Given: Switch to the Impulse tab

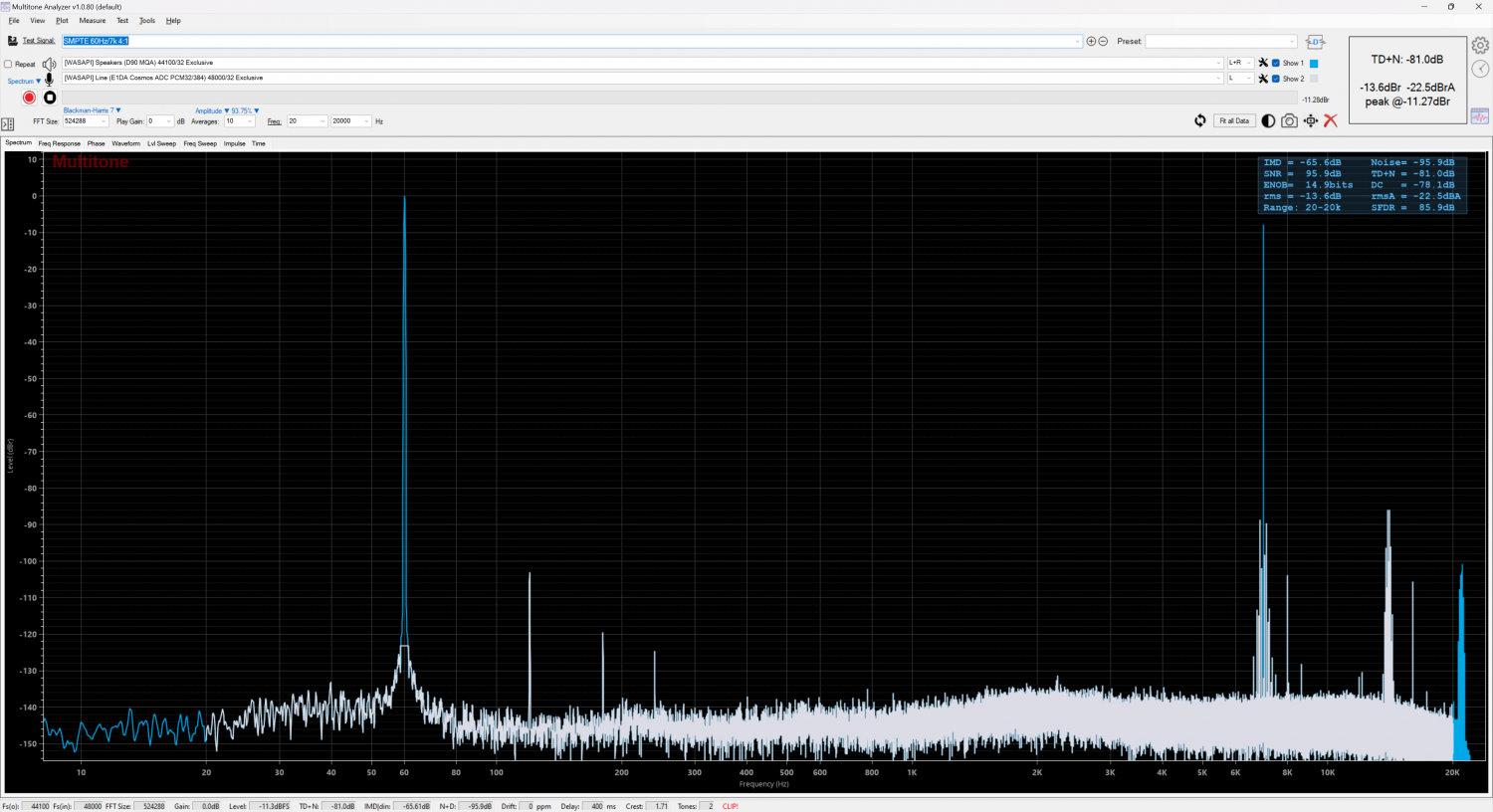Looking at the screenshot, I should pyautogui.click(x=235, y=143).
